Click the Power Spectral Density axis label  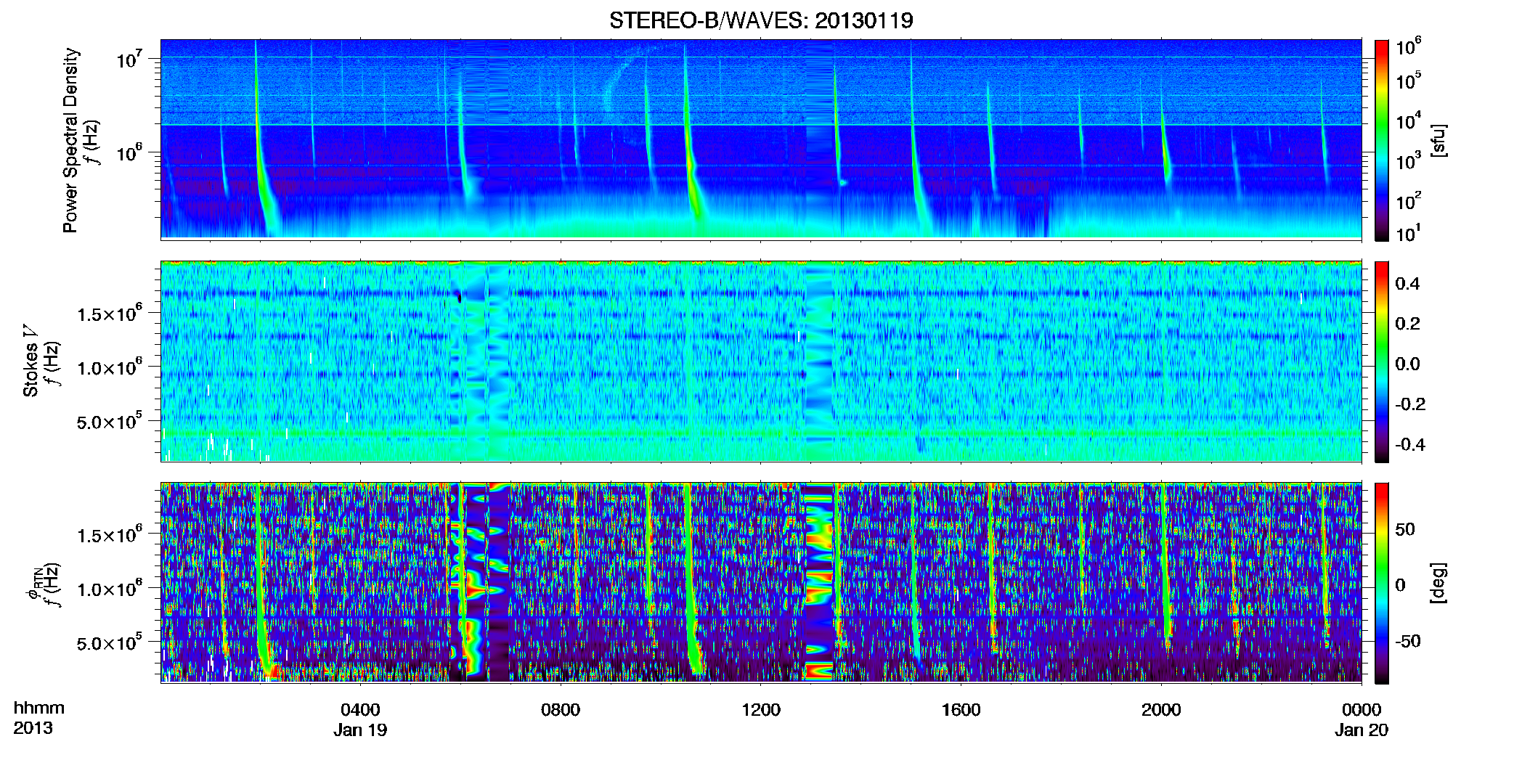click(x=70, y=140)
